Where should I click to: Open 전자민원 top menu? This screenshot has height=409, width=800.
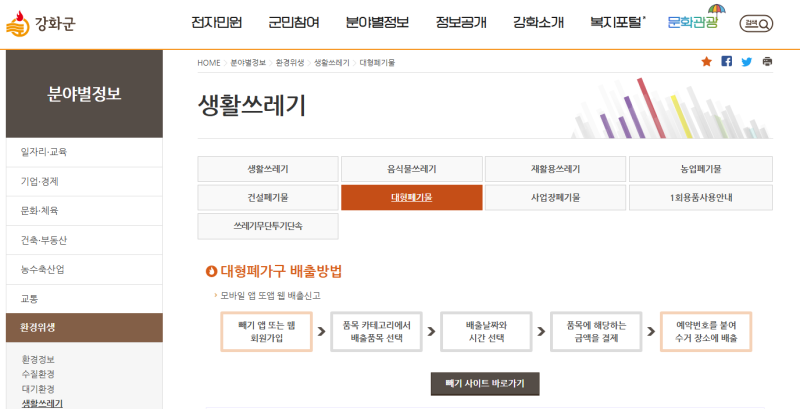216,22
